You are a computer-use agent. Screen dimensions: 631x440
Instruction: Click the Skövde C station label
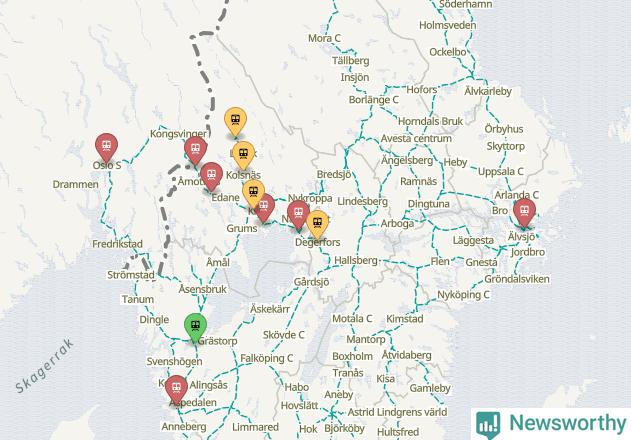[284, 335]
